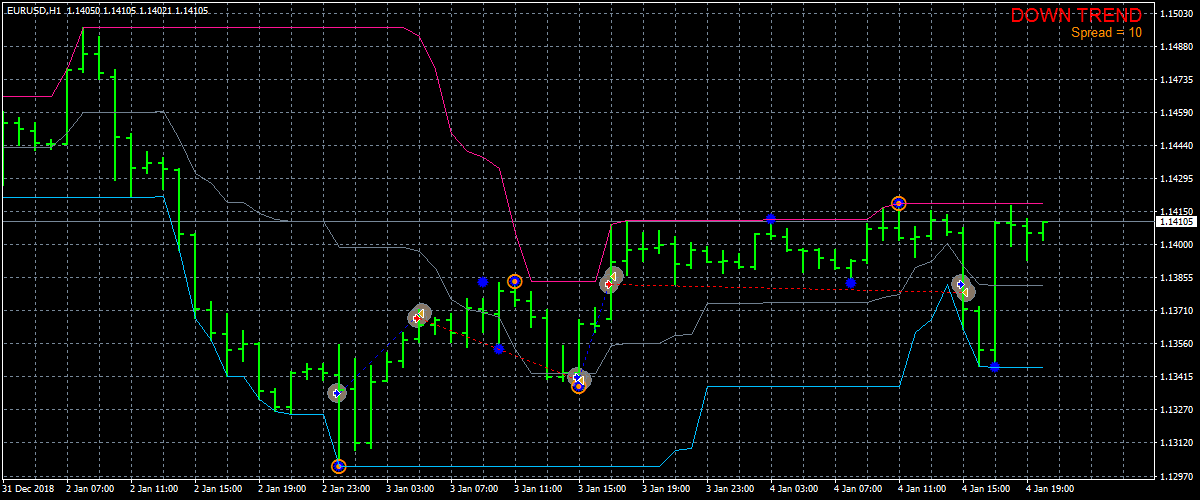Select the gray trade marker near 4 Jan 15:00
Image resolution: width=1200 pixels, height=500 pixels.
click(x=962, y=287)
